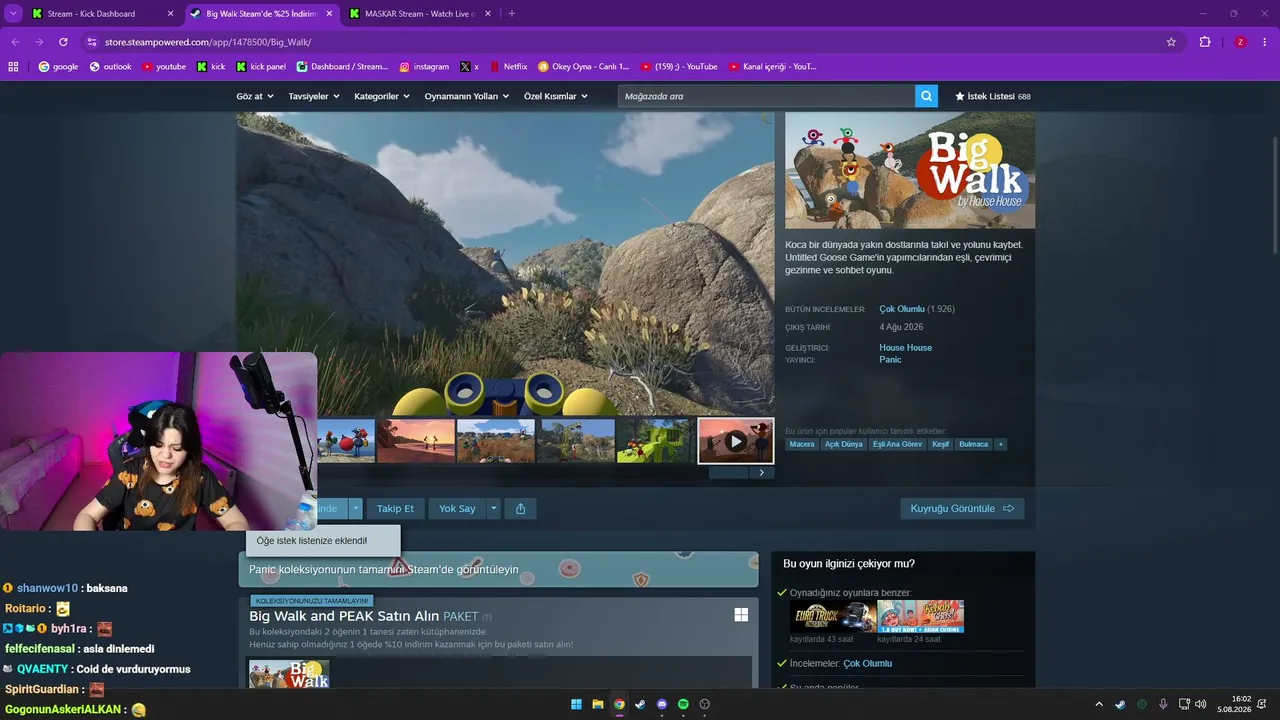The width and height of the screenshot is (1280, 720).
Task: Open the wishlist button dropdown arrow
Action: [x=355, y=508]
